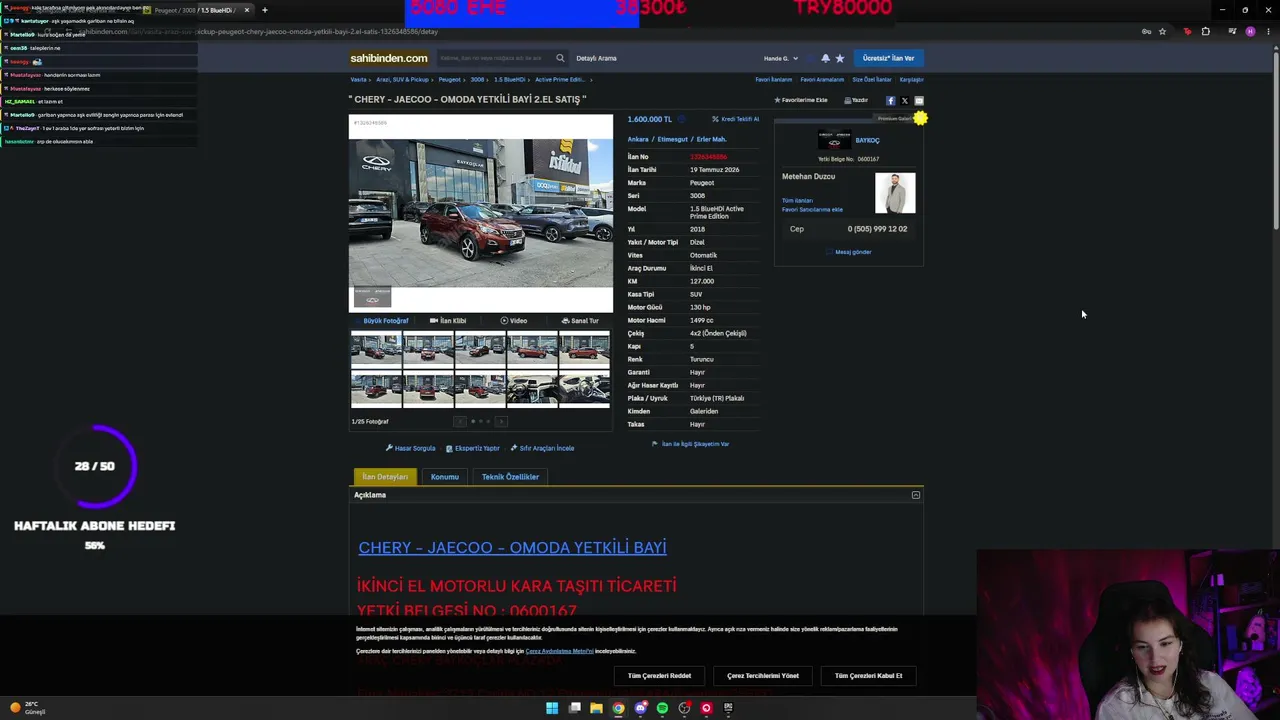This screenshot has width=1280, height=720.
Task: Select steering wheel interior thumbnail
Action: click(584, 389)
